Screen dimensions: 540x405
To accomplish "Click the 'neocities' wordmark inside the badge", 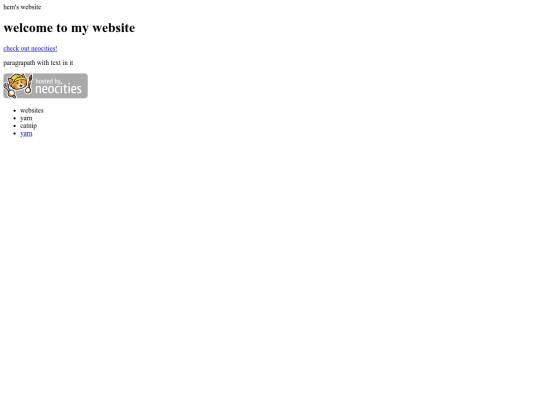I will pos(58,89).
